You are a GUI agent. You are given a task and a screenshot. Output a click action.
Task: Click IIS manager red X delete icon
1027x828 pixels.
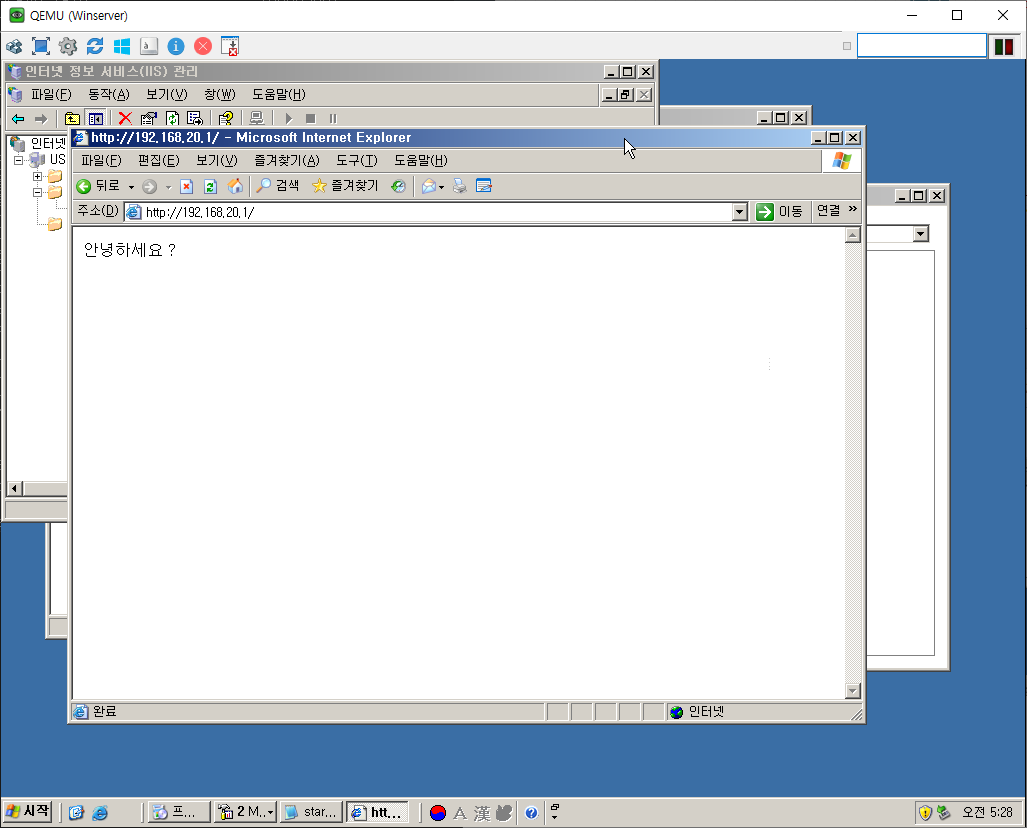pyautogui.click(x=125, y=119)
